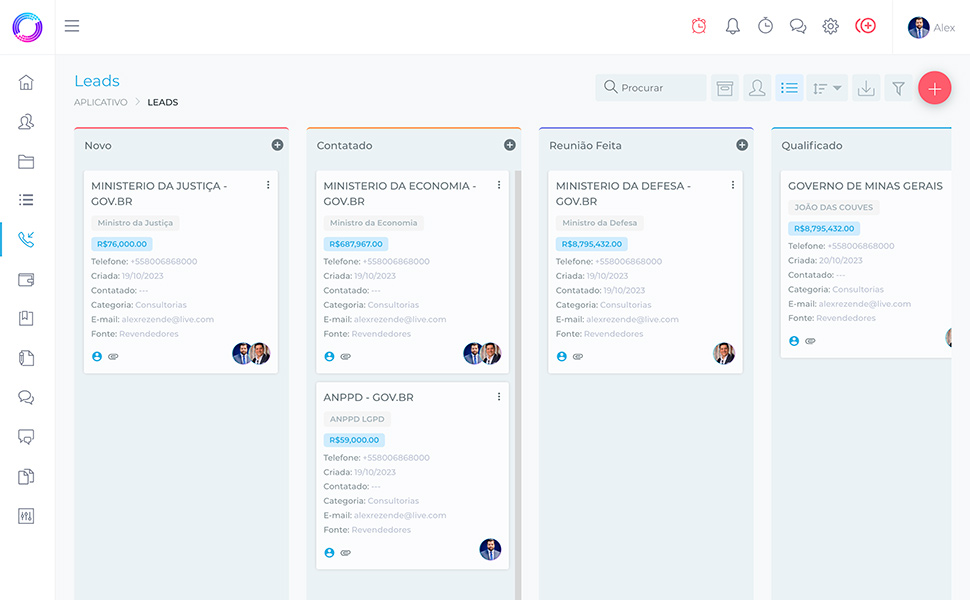Click the LEADS breadcrumb
This screenshot has height=600, width=970.
163,102
